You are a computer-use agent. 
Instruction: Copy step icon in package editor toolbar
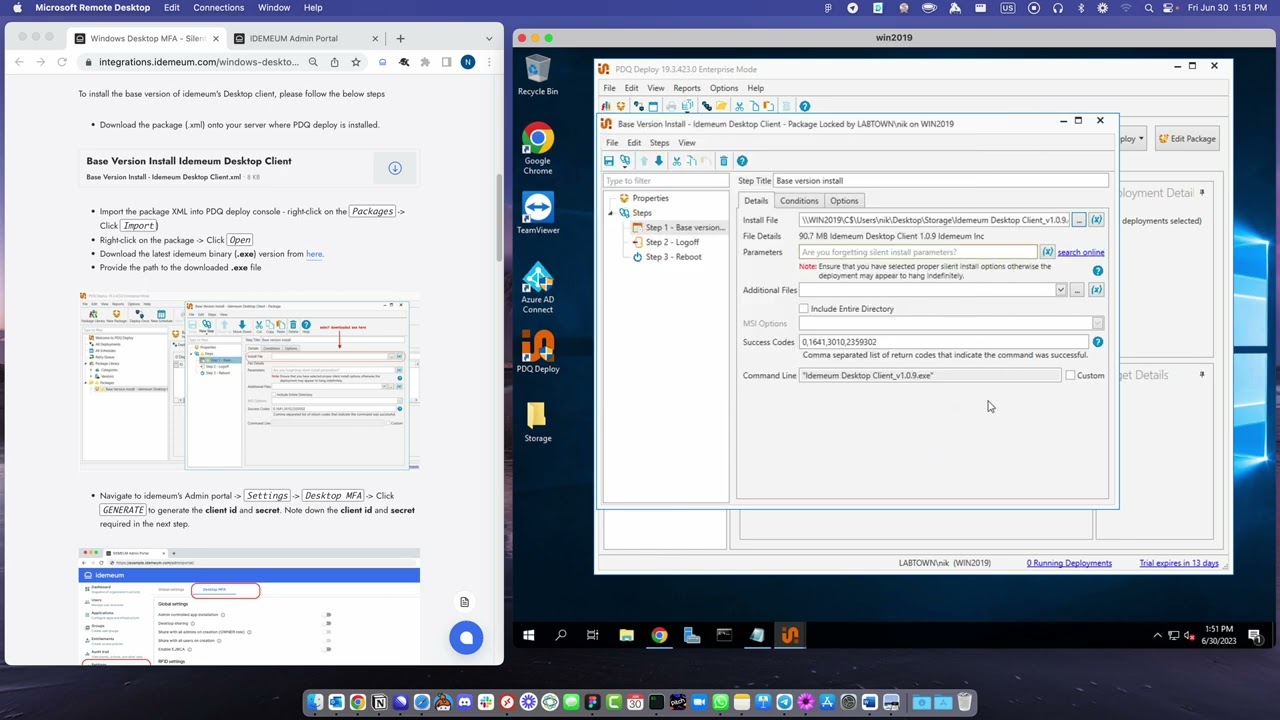point(690,161)
